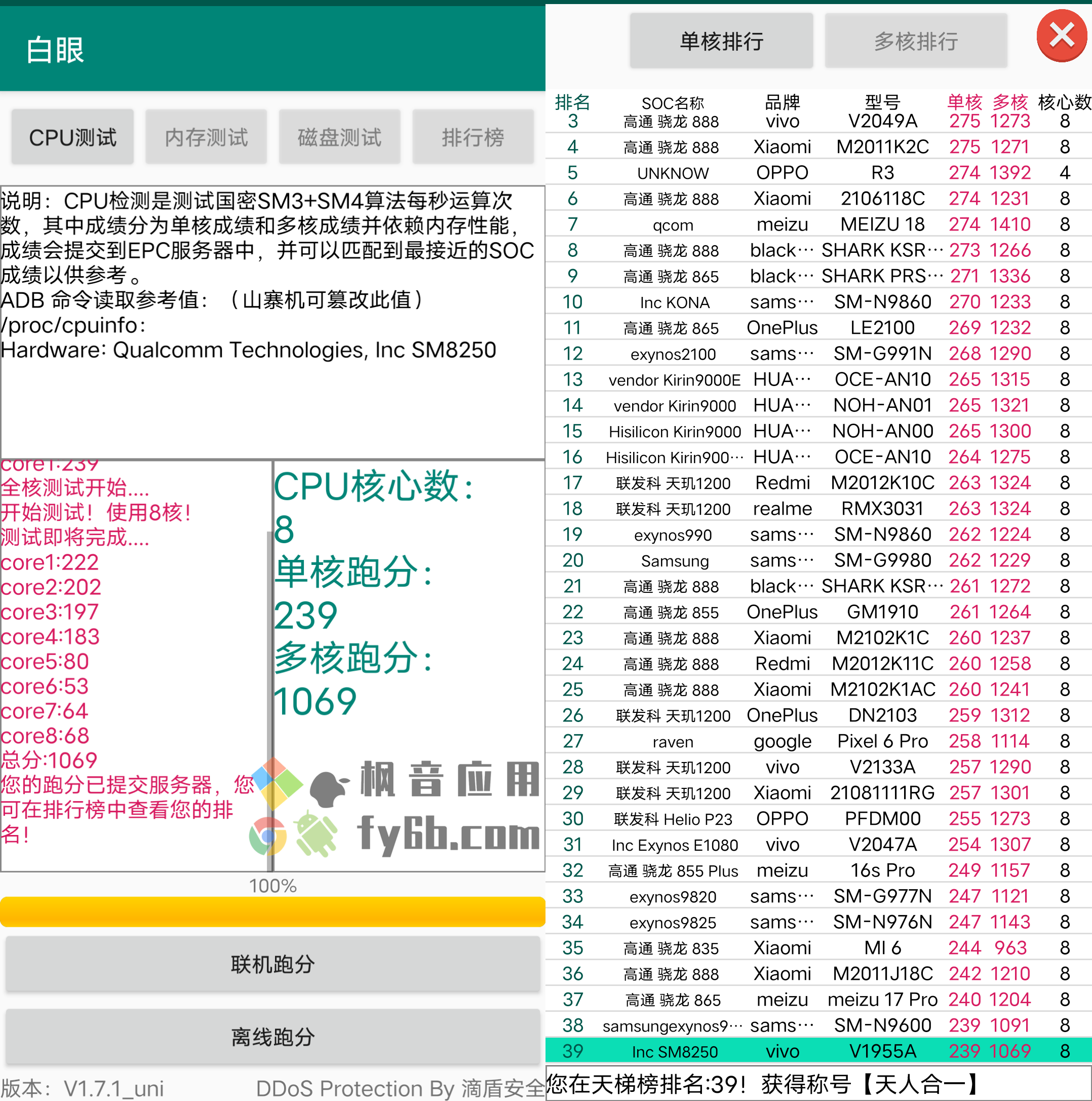The height and width of the screenshot is (1101, 1092).
Task: Select row 31 Exynos E1080 V2047A
Action: [x=818, y=845]
